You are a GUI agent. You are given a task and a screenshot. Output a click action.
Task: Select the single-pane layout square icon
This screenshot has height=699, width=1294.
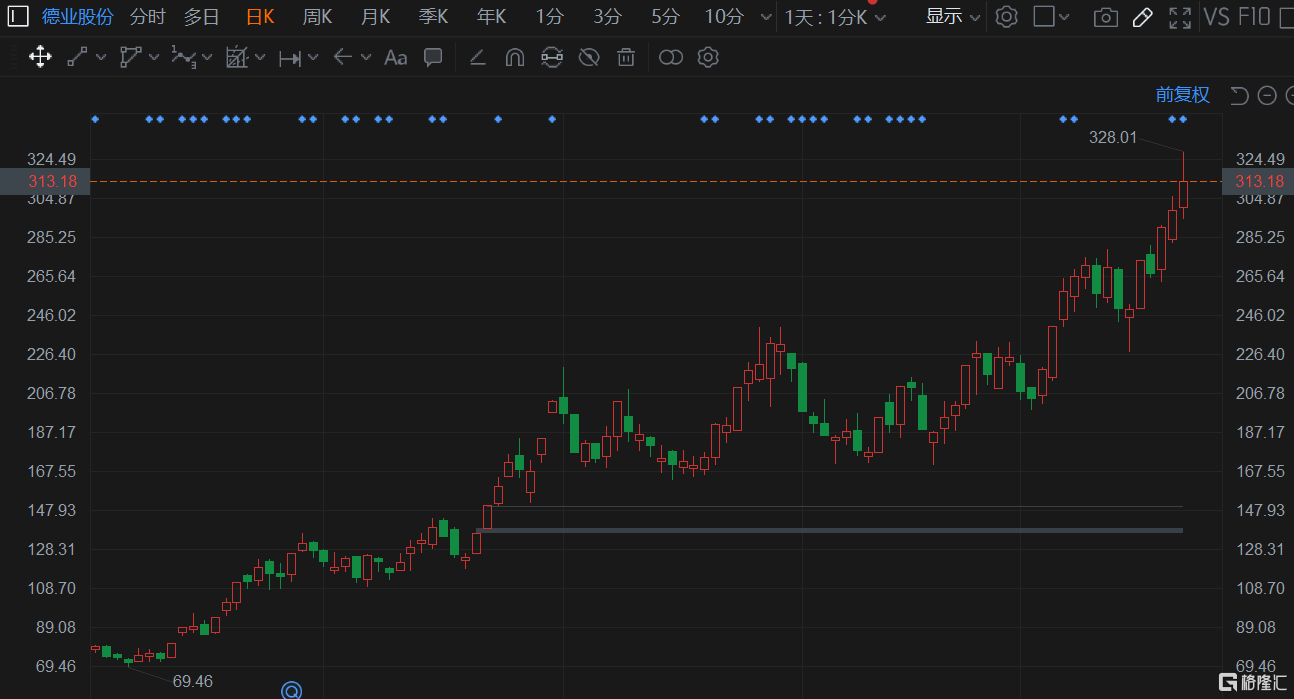point(1044,16)
